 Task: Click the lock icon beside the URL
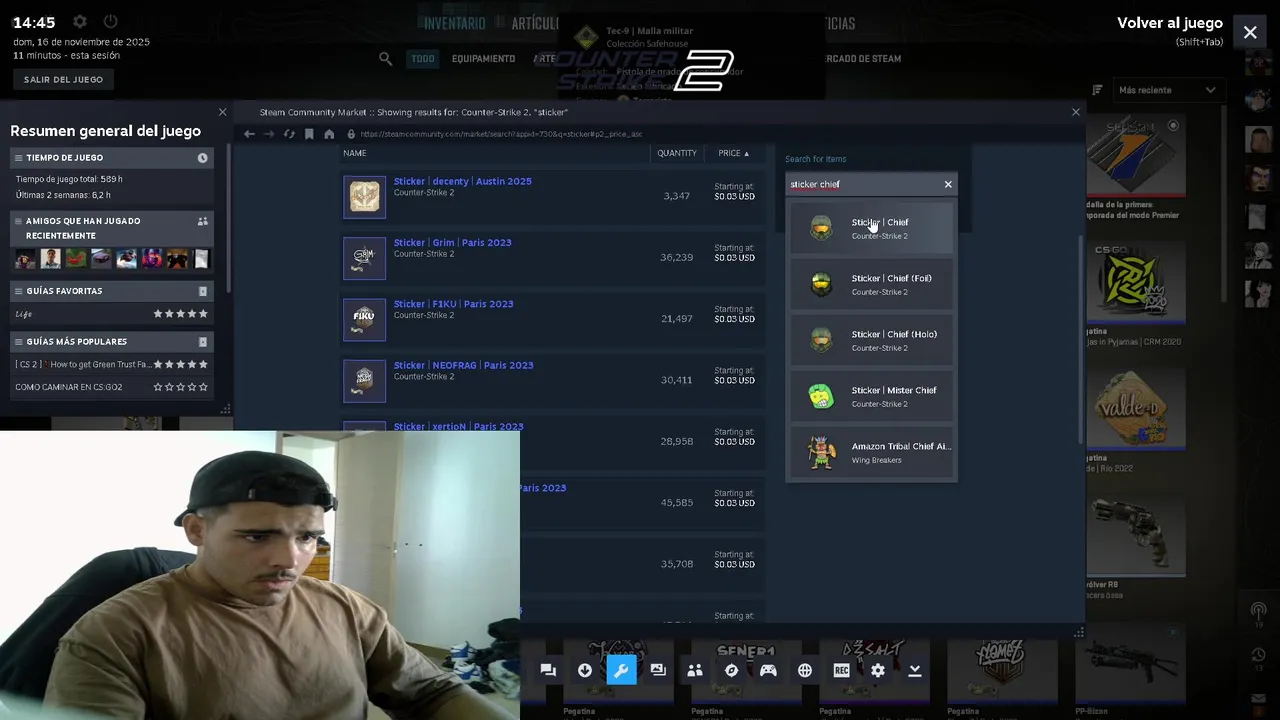coord(351,134)
